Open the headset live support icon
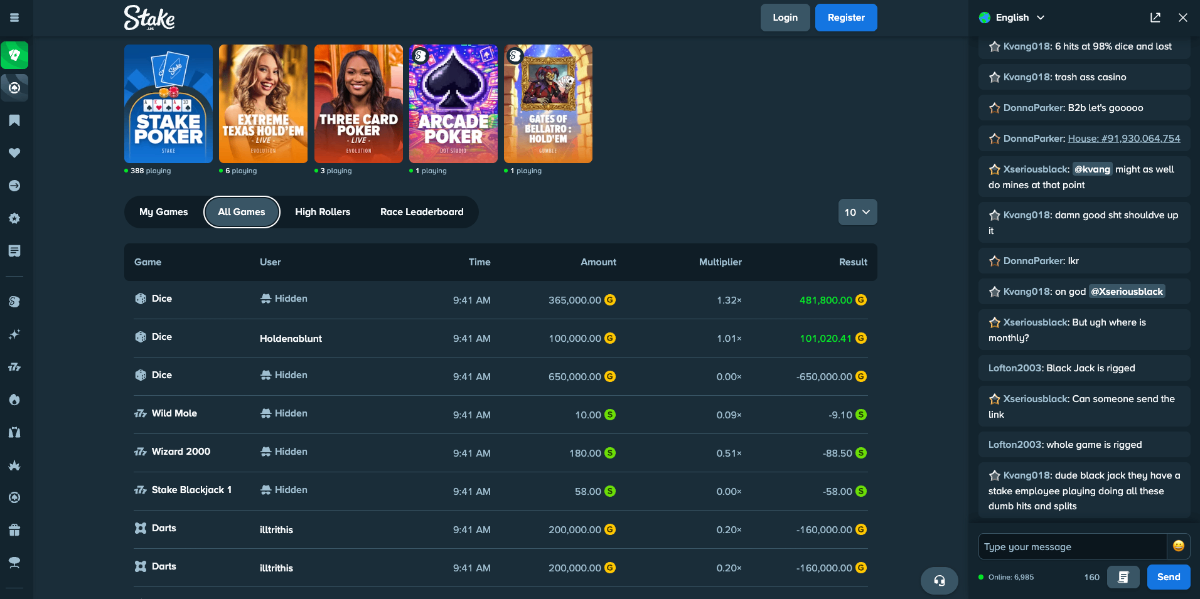The width and height of the screenshot is (1200, 599). (x=939, y=580)
